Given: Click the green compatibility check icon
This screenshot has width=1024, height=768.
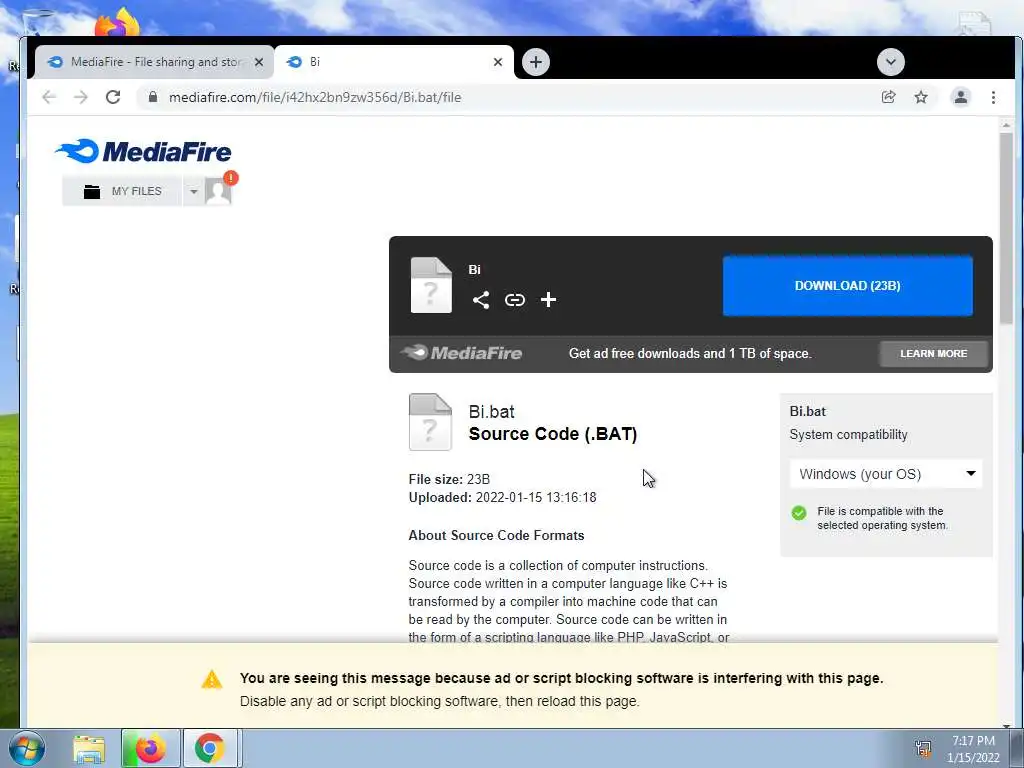Looking at the screenshot, I should [799, 513].
